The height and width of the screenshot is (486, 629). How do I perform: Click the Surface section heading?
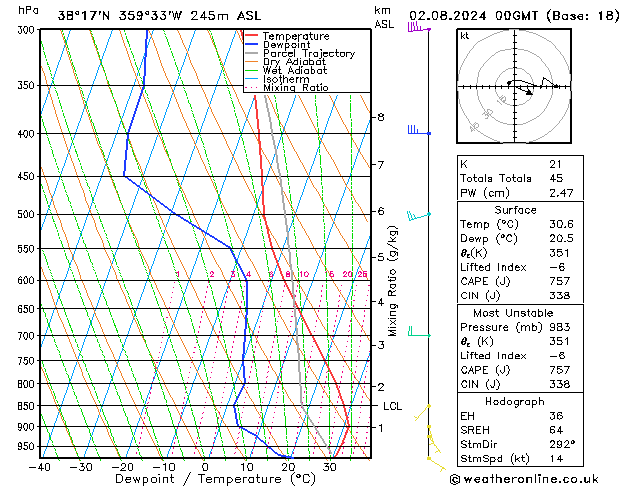[515, 210]
